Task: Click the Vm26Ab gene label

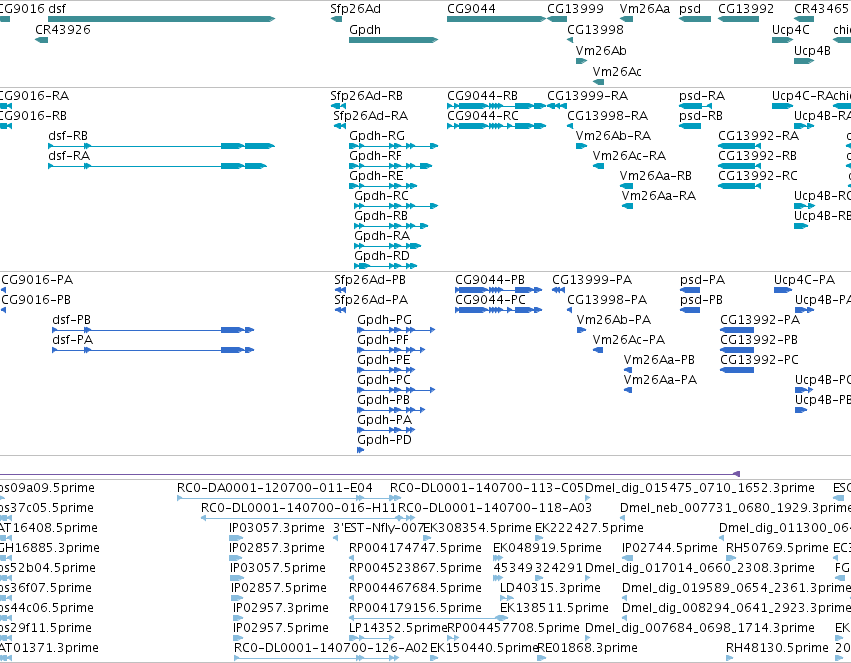Action: click(601, 50)
